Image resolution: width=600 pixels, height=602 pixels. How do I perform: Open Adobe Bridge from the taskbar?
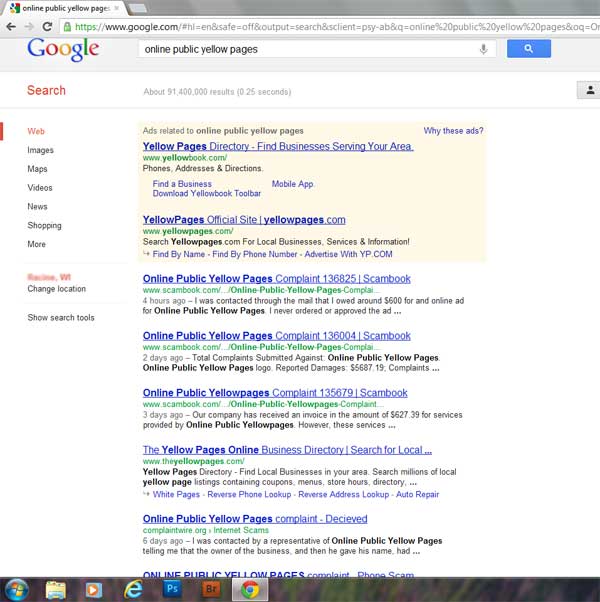point(211,589)
